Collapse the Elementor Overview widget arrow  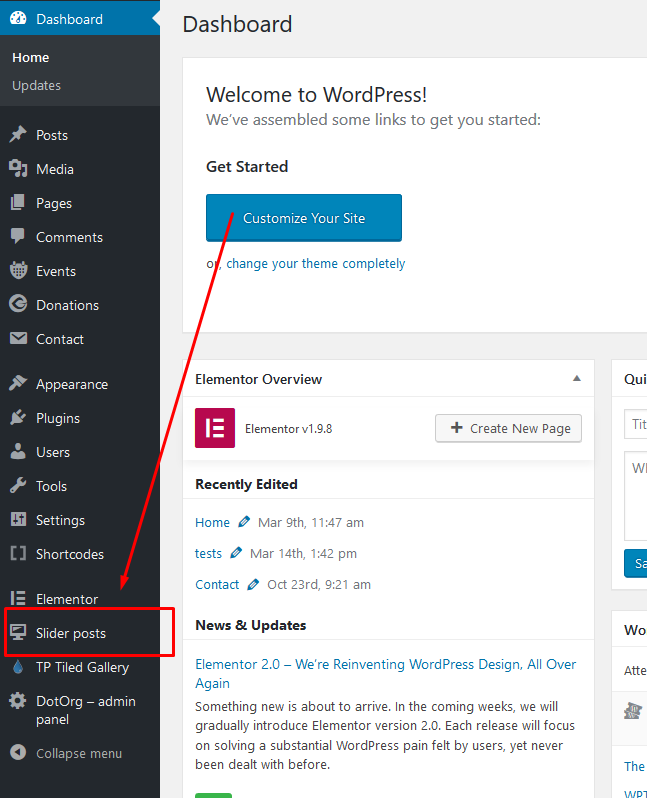pos(576,379)
